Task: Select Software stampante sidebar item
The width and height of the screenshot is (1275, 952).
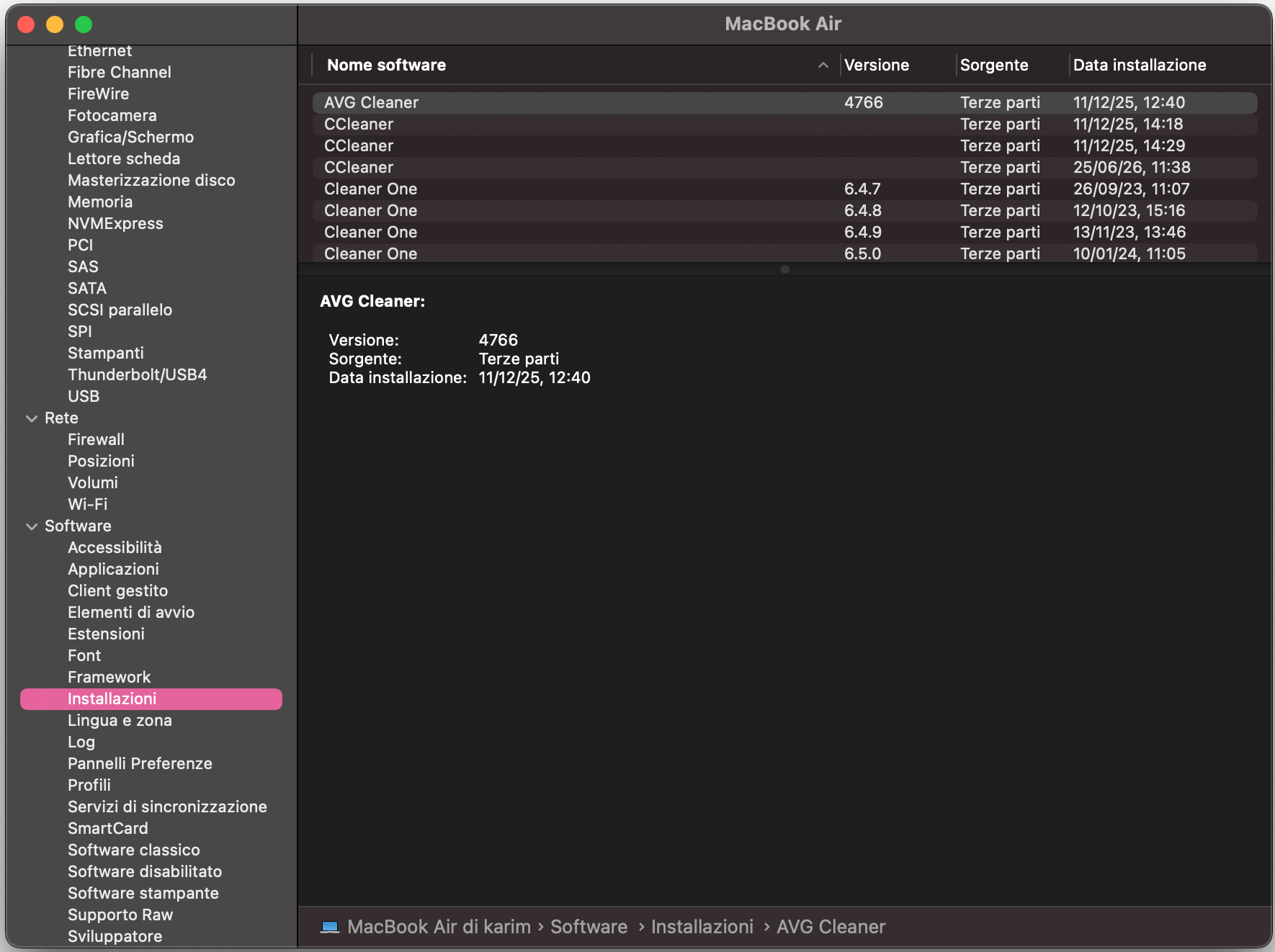Action: pyautogui.click(x=143, y=893)
